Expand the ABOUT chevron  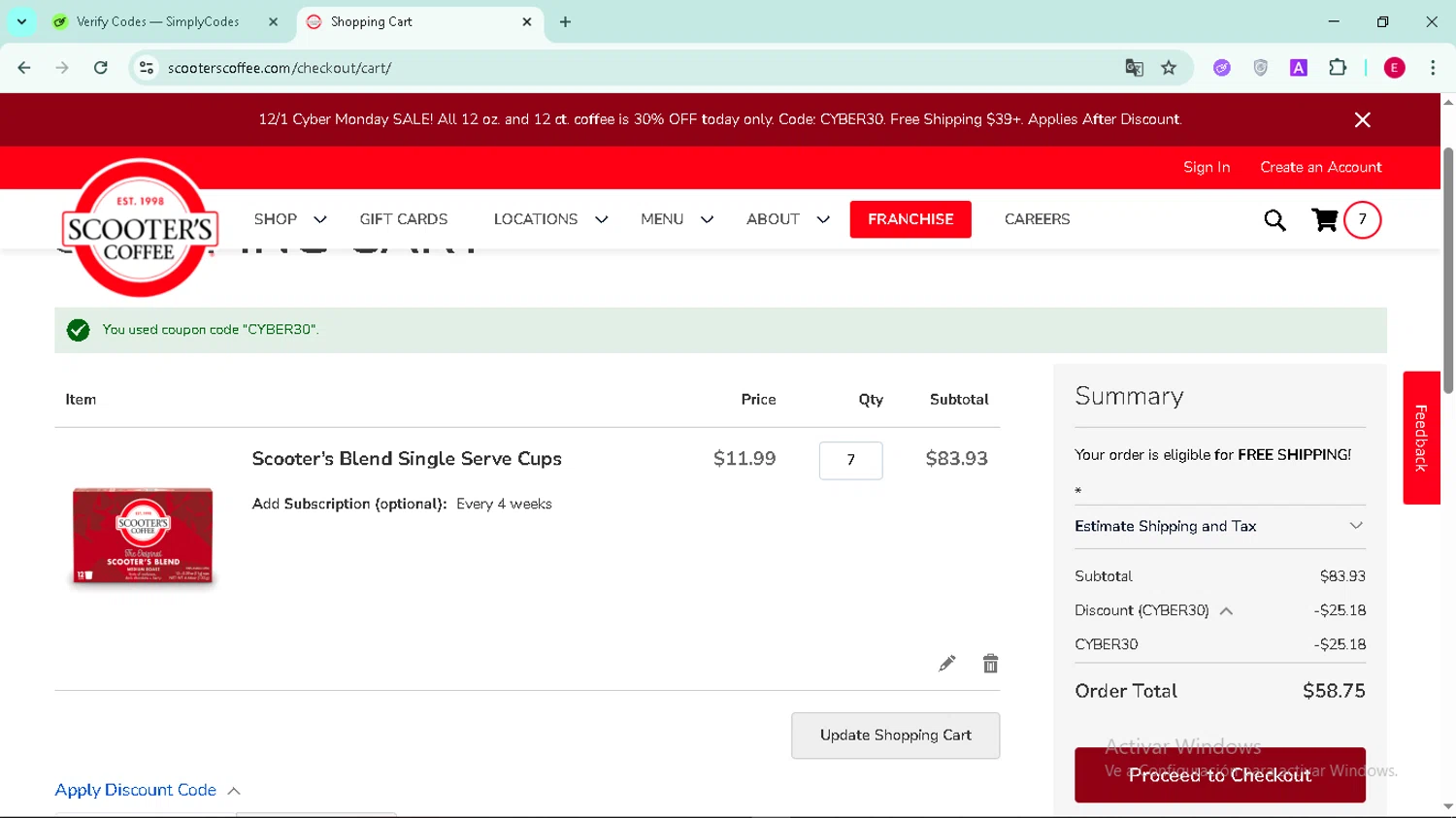pos(823,219)
